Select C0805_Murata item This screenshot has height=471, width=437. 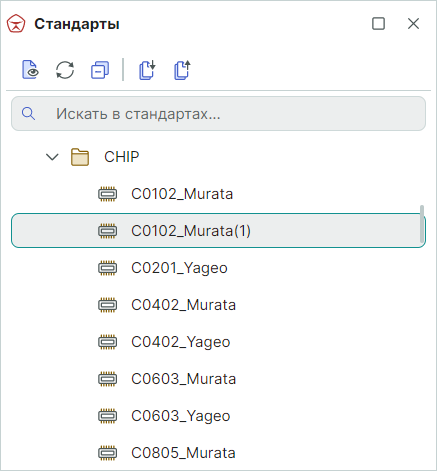[183, 453]
